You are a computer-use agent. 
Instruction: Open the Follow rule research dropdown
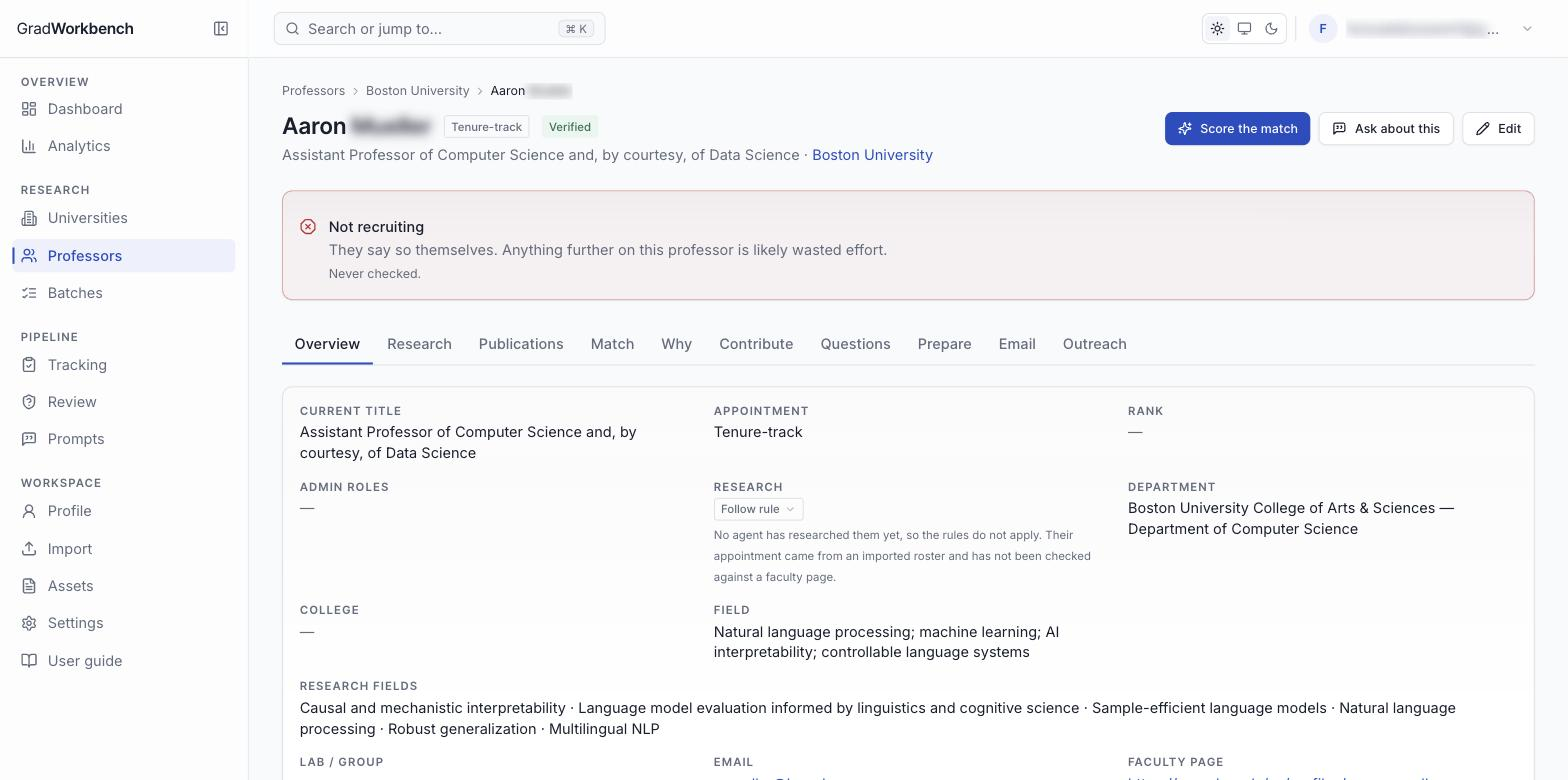click(x=758, y=509)
